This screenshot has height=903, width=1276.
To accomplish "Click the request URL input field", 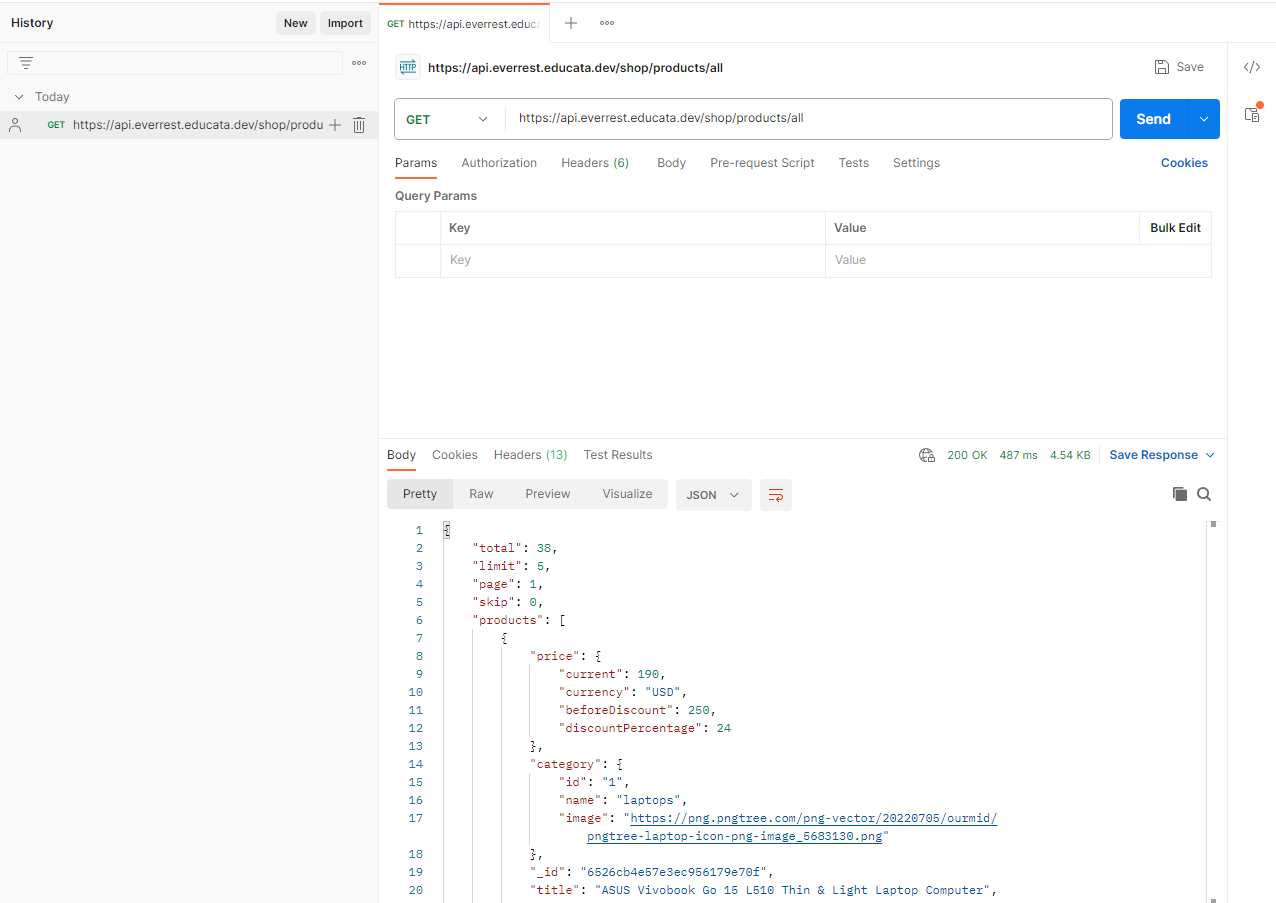I will [x=808, y=119].
